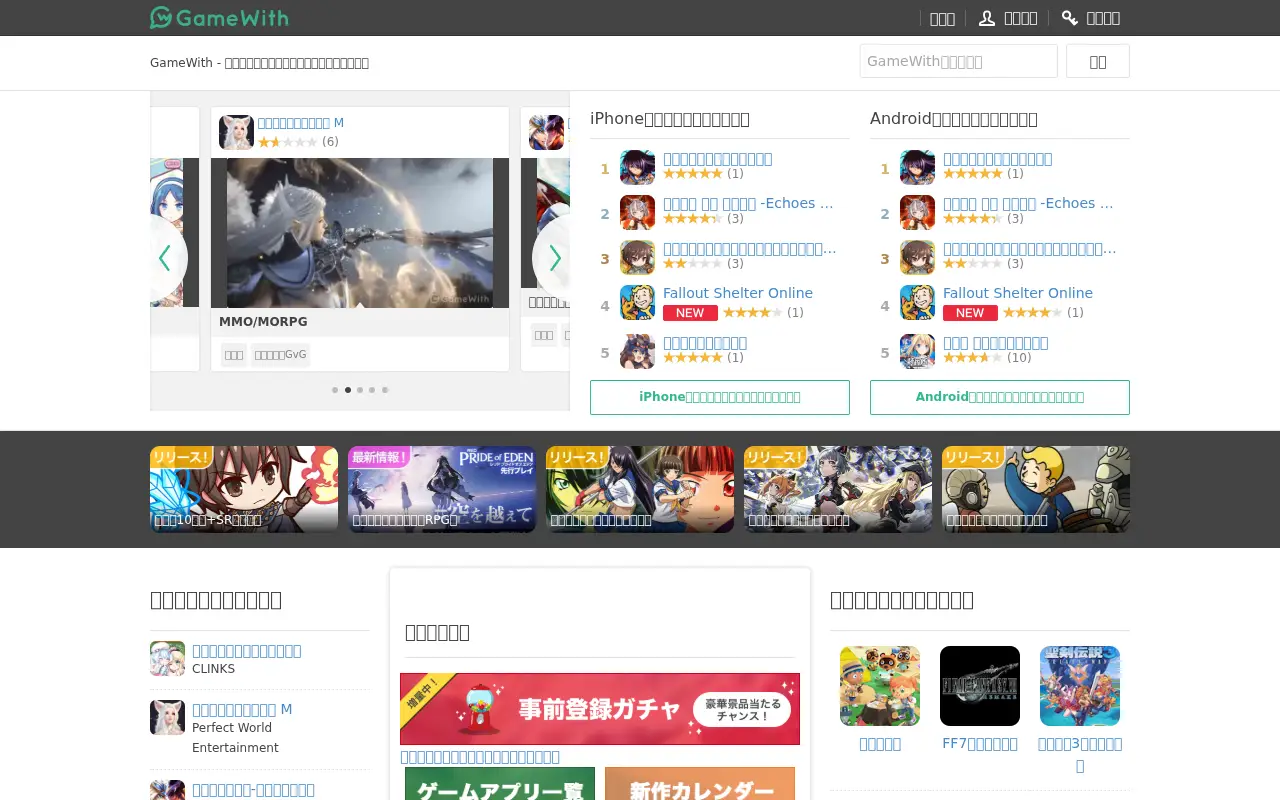The image size is (1280, 800).
Task: Open the Fallout Shelter icon in Android ranking
Action: pos(917,302)
